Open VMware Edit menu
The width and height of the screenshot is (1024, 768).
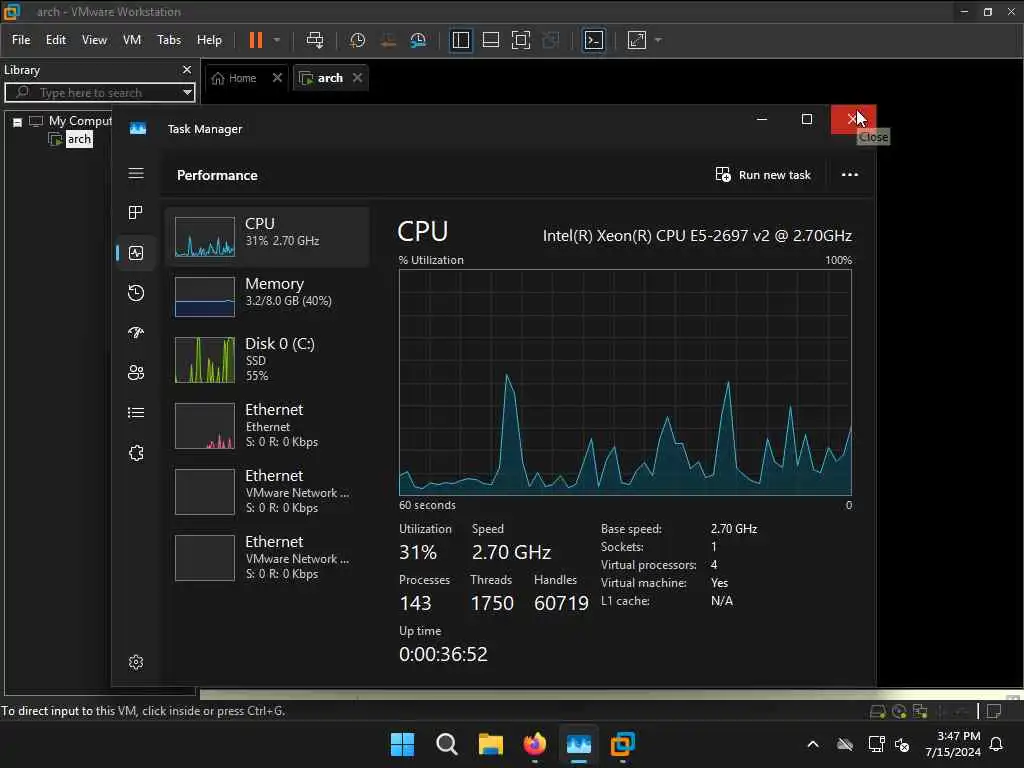(56, 40)
